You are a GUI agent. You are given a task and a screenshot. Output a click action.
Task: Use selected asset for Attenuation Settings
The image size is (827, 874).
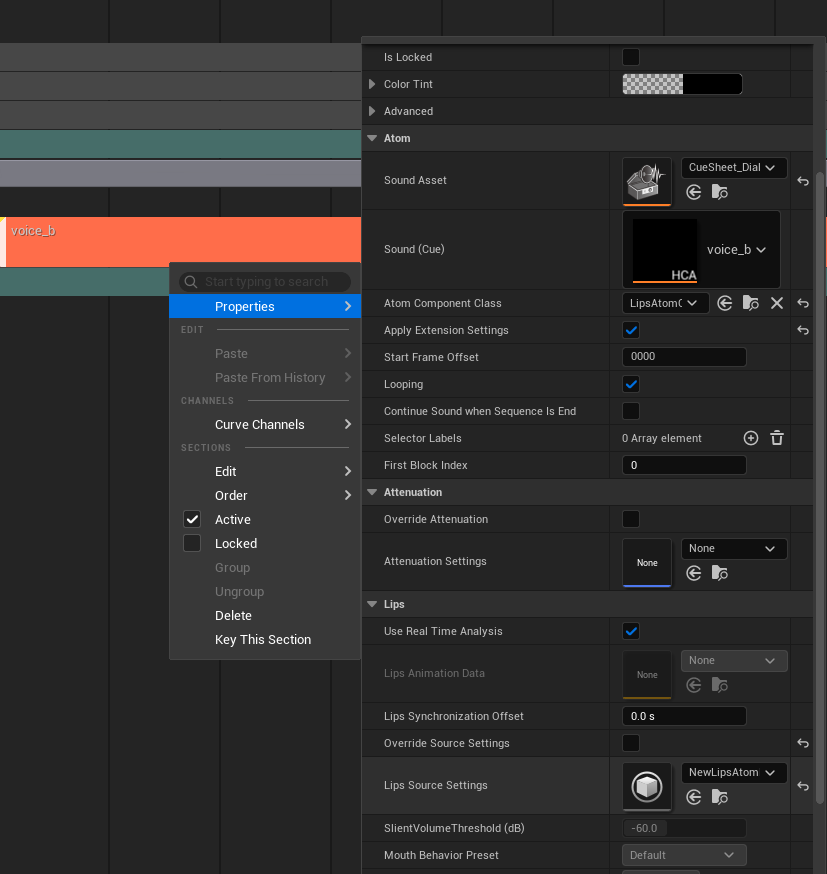click(x=694, y=573)
